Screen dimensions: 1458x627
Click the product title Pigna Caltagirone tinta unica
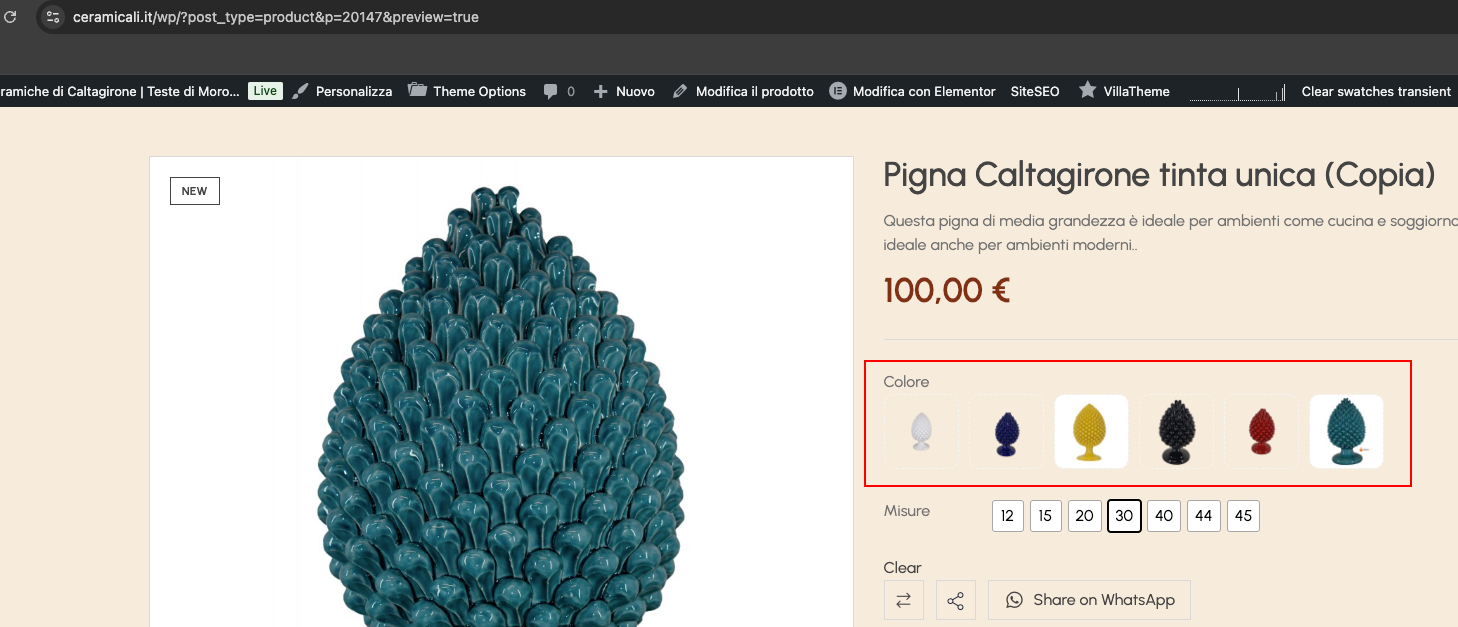point(1160,176)
